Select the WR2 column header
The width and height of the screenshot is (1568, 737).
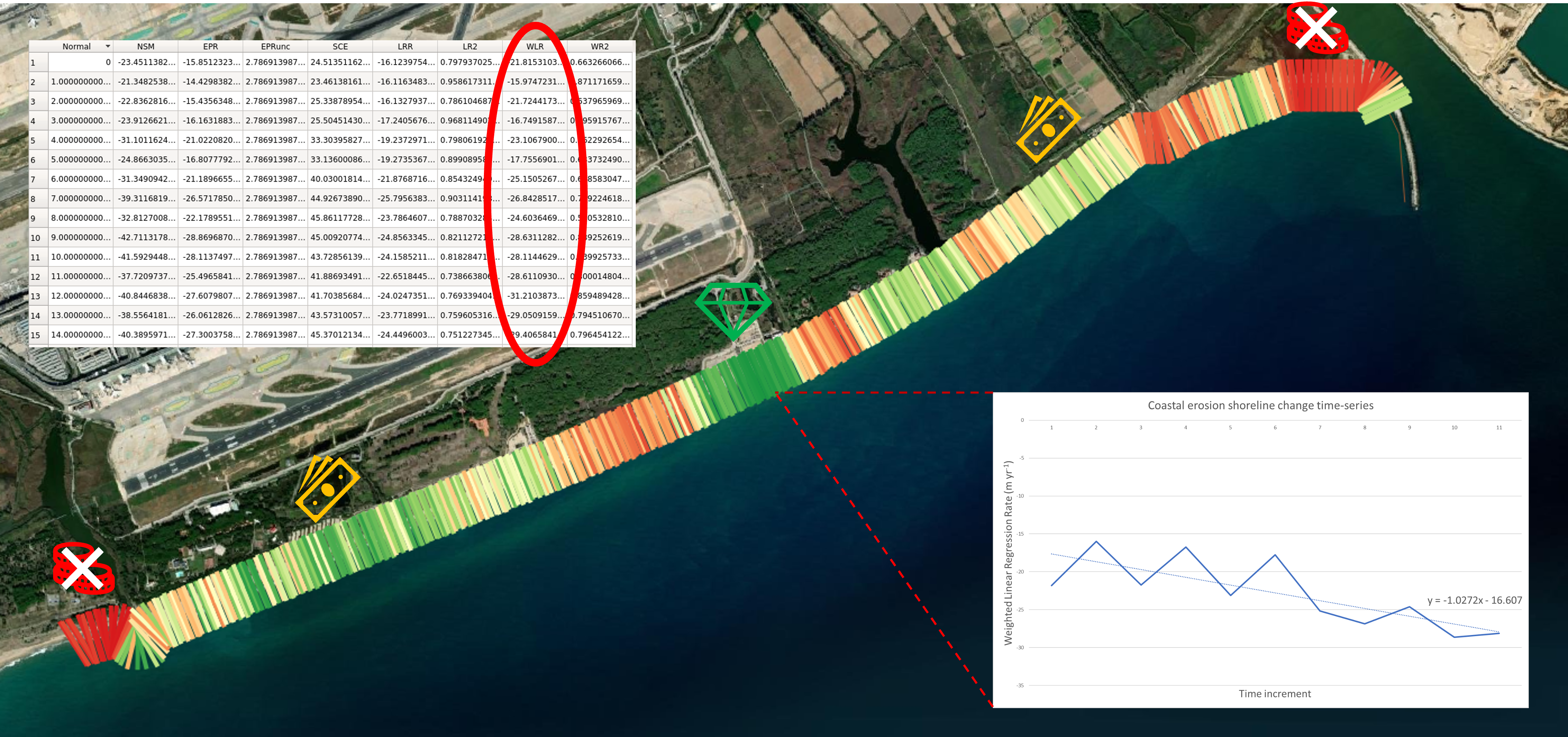(x=599, y=46)
